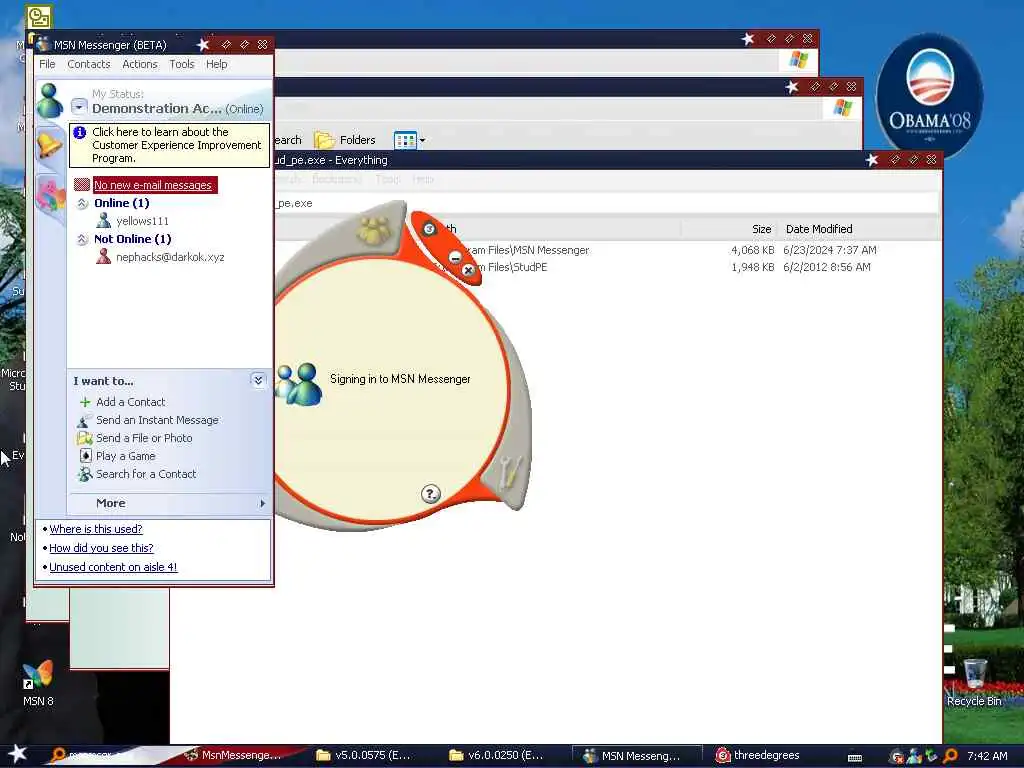Image resolution: width=1024 pixels, height=768 pixels.
Task: Open the Unused content on aisle 4! link
Action: coord(113,567)
